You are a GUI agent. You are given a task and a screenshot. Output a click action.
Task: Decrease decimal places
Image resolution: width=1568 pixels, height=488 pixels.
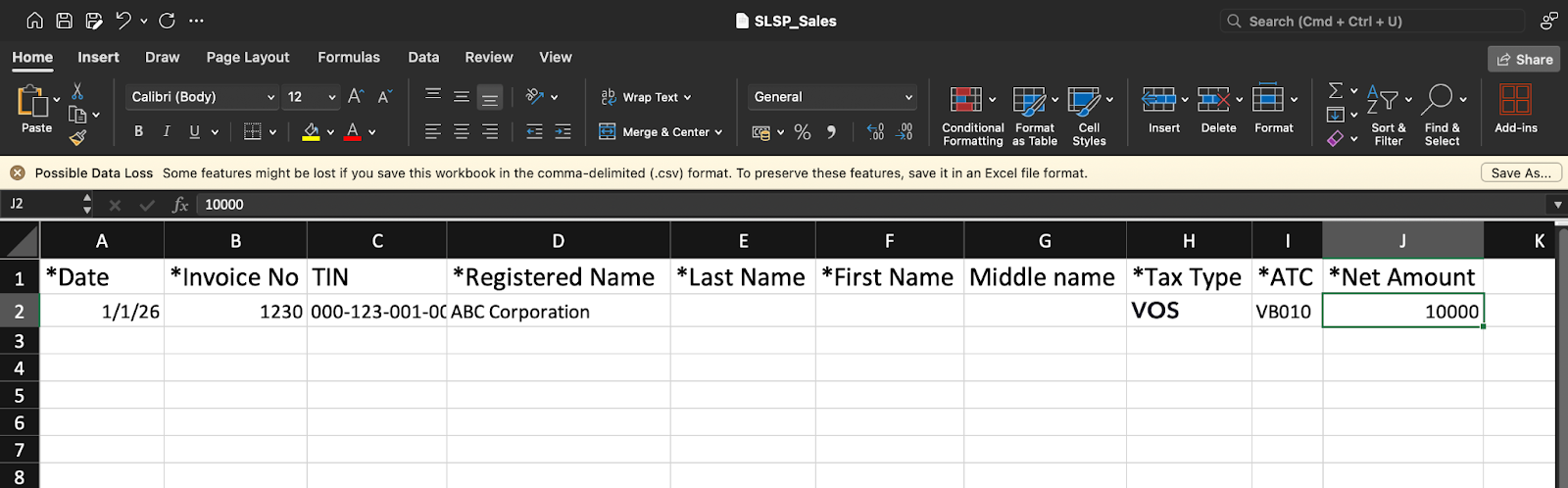tap(904, 131)
